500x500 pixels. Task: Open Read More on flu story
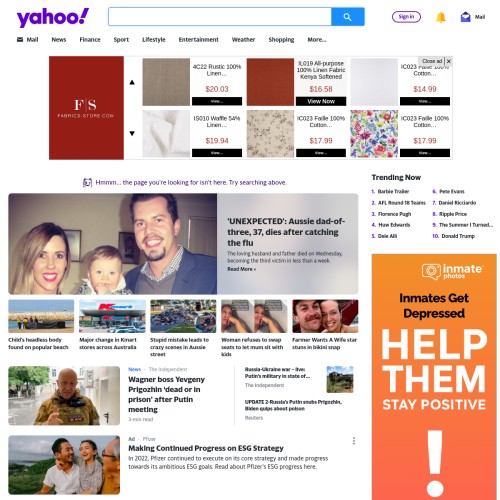242,269
